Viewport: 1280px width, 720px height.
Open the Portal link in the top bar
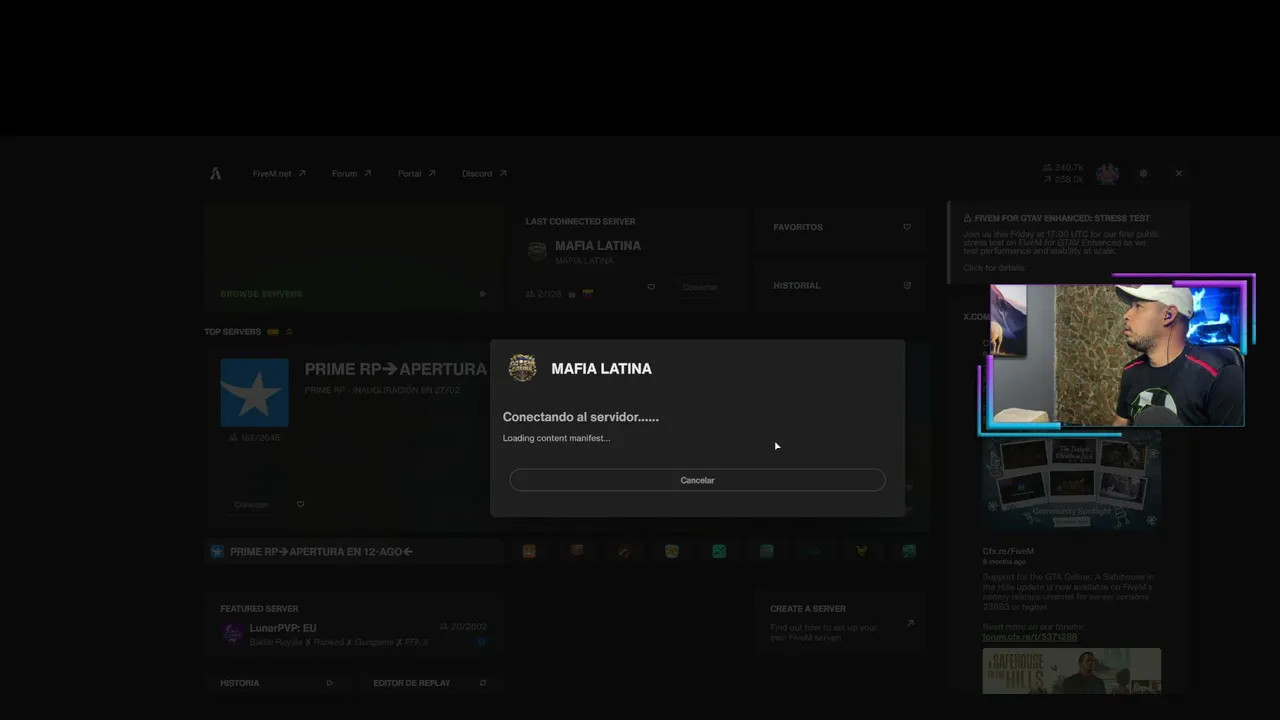416,174
